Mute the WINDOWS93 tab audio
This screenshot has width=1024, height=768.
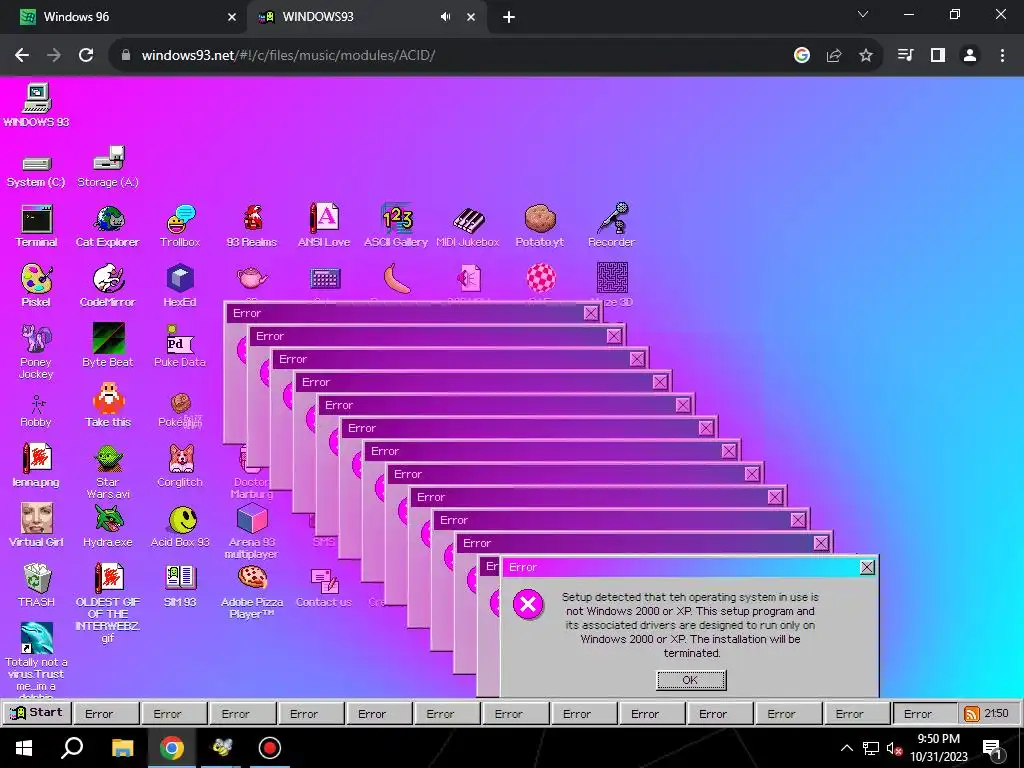click(x=445, y=17)
